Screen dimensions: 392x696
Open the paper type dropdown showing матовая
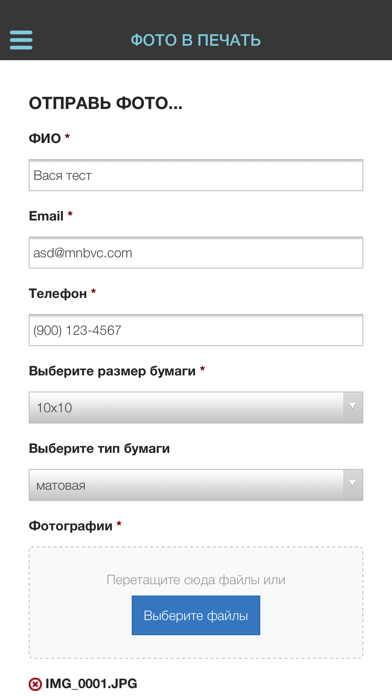coord(196,485)
